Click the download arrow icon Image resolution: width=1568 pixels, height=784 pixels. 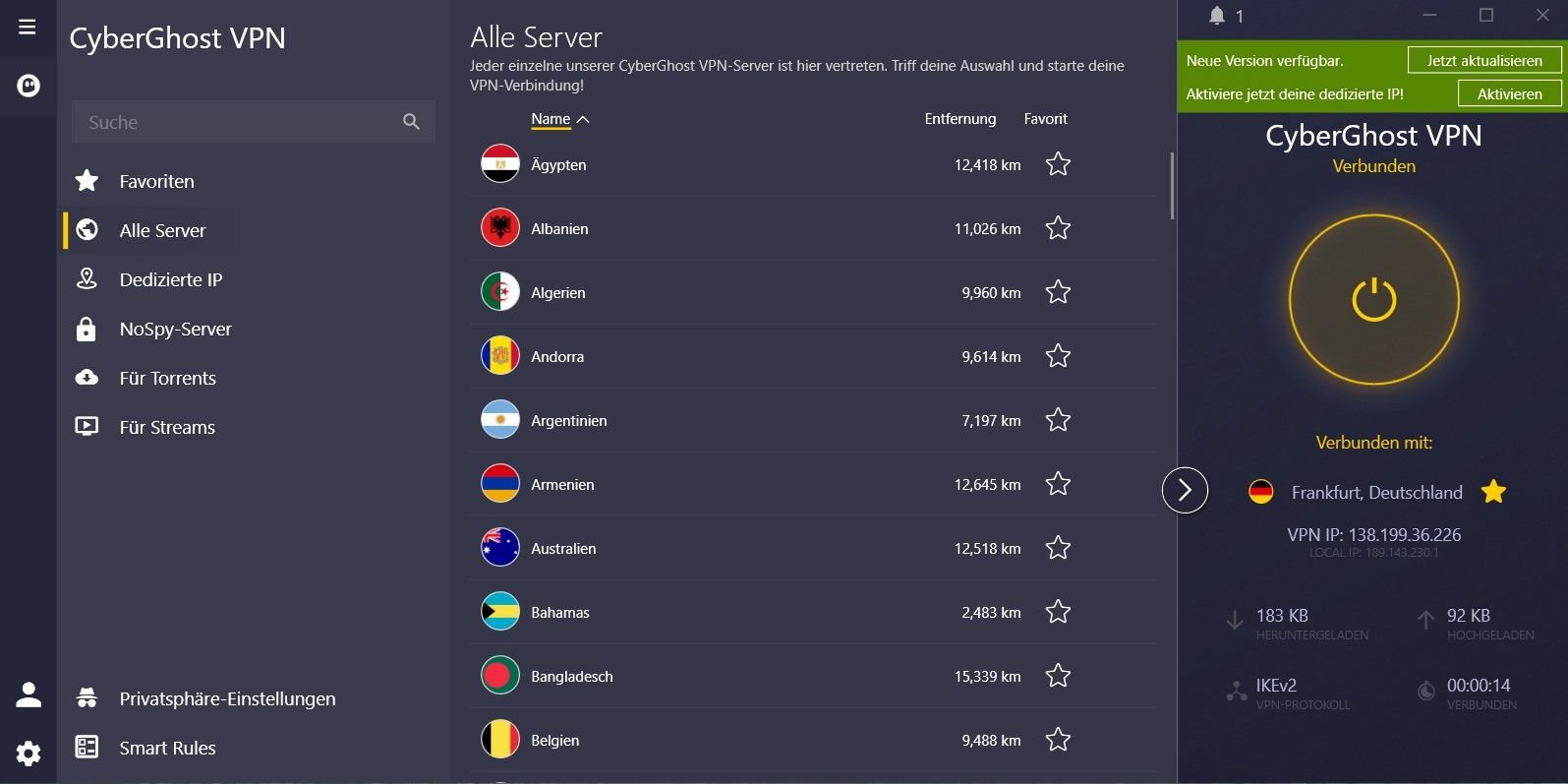1235,621
